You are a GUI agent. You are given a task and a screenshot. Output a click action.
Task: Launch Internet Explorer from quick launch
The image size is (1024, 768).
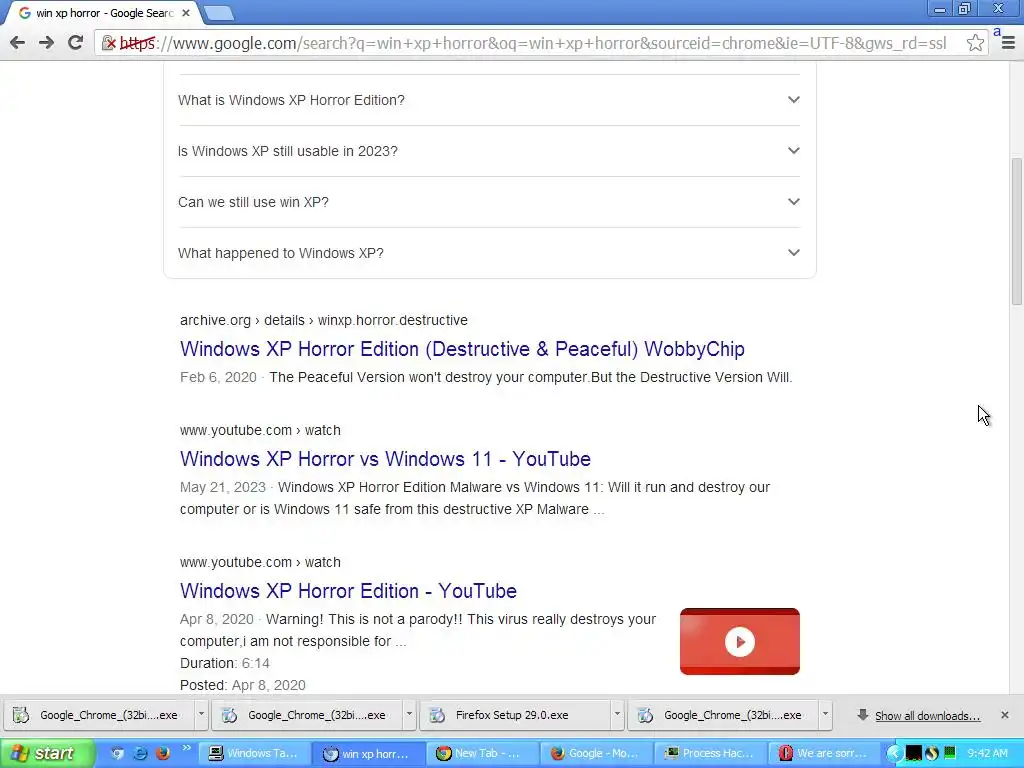(140, 754)
